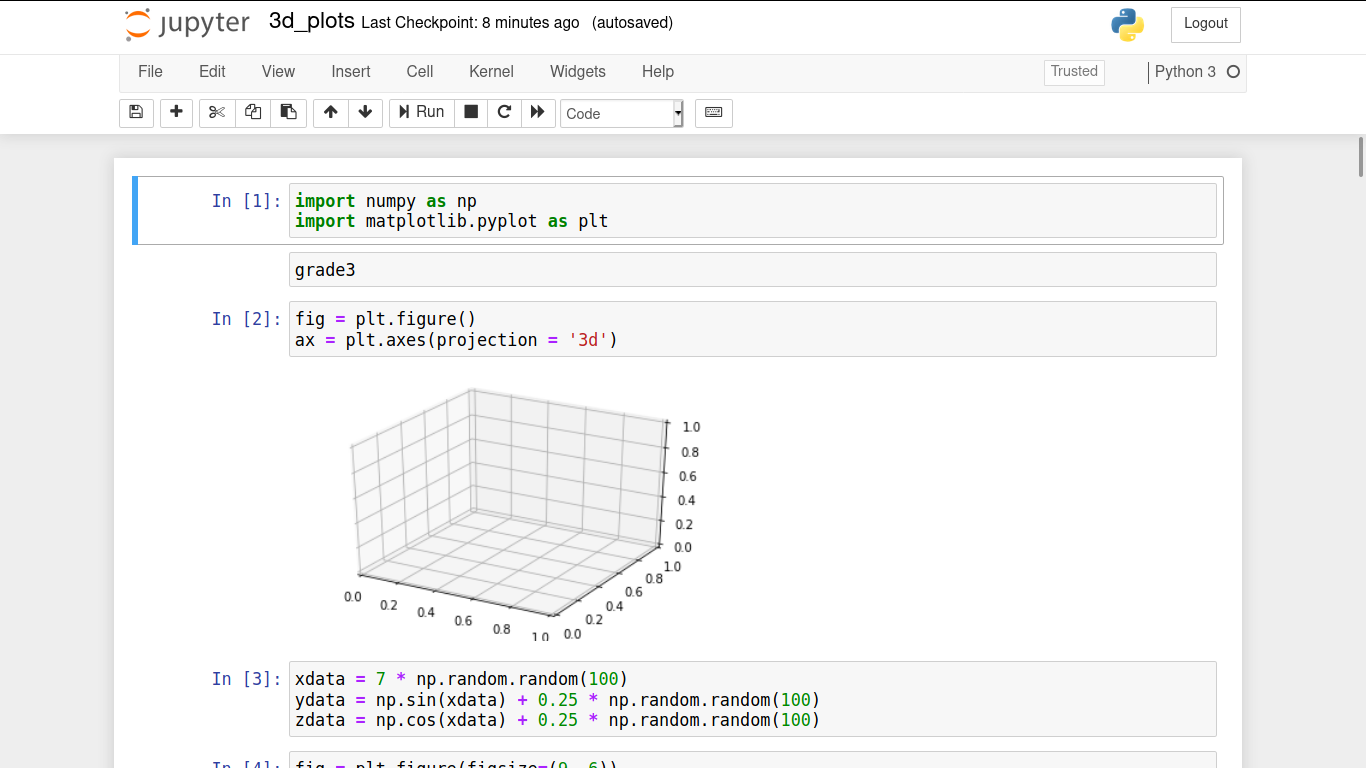This screenshot has width=1366, height=768.
Task: Open the Cell menu
Action: pyautogui.click(x=420, y=72)
